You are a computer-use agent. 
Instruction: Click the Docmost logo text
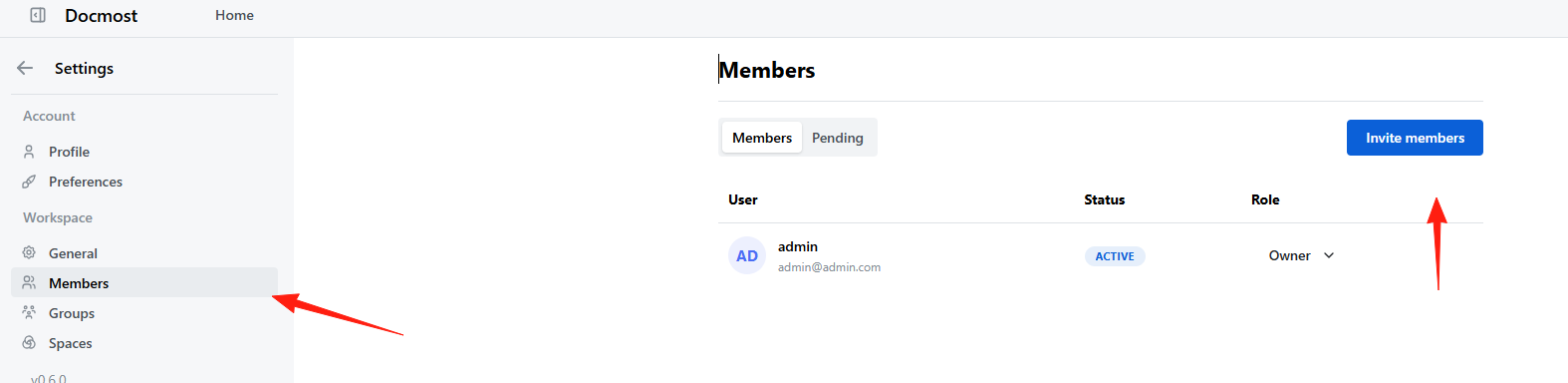[102, 15]
